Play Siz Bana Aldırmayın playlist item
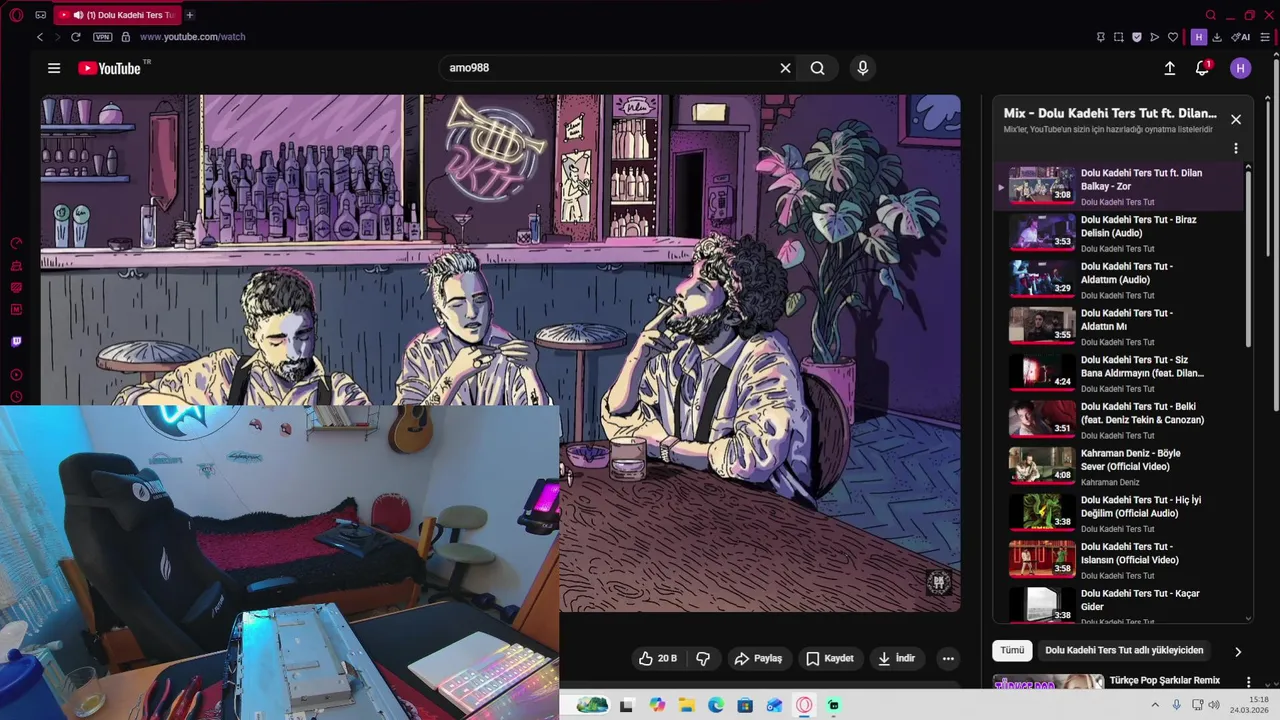Viewport: 1280px width, 720px height. [1118, 374]
